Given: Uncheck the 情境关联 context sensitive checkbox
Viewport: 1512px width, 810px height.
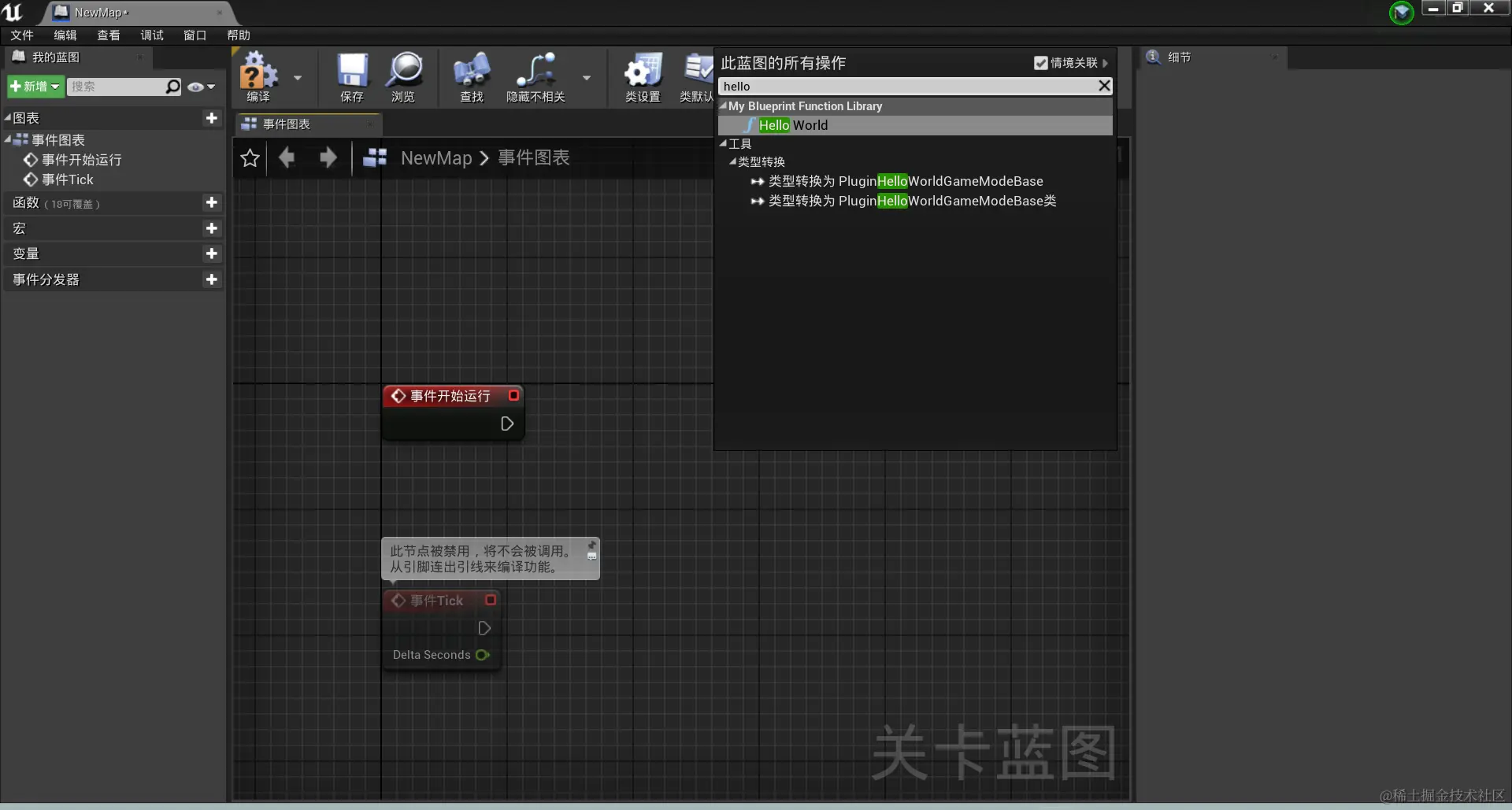Looking at the screenshot, I should click(x=1041, y=62).
